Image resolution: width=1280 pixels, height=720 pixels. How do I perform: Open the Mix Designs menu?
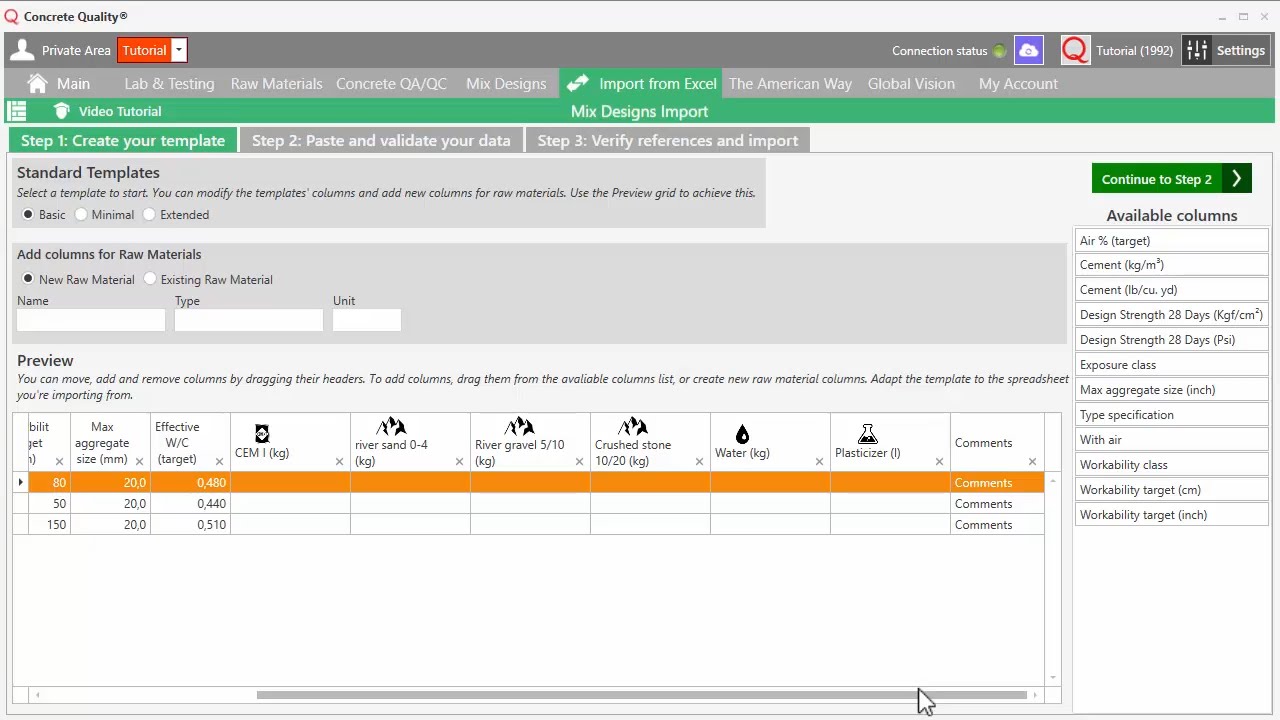coord(506,84)
